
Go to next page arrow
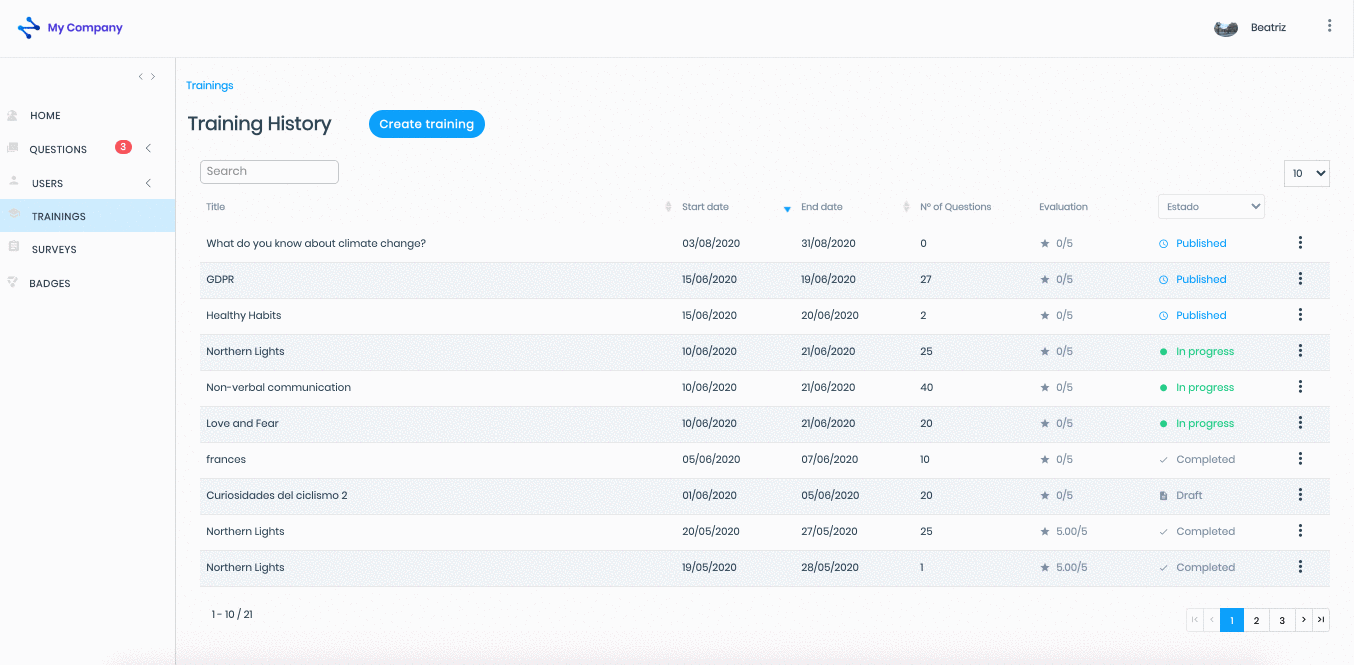pos(1303,620)
